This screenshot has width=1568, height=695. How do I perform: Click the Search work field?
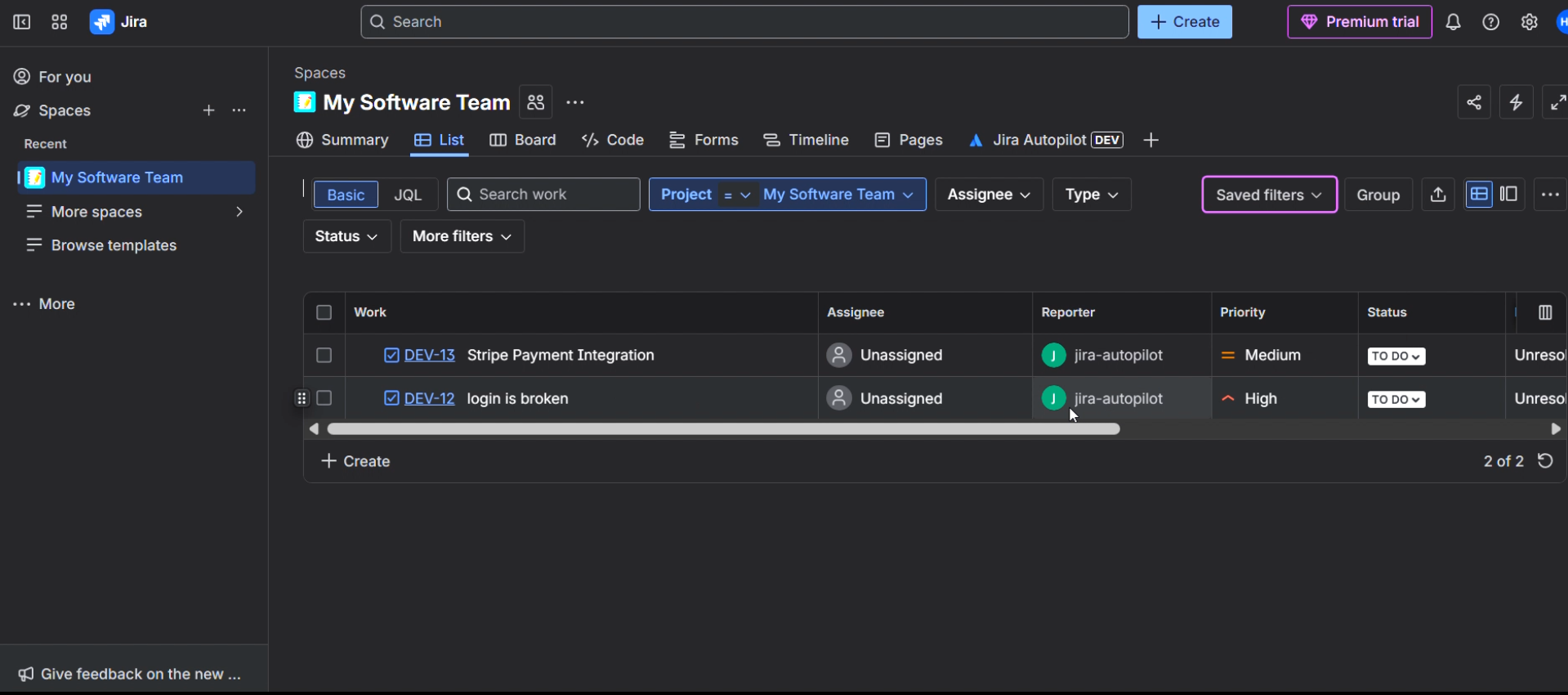(x=543, y=195)
